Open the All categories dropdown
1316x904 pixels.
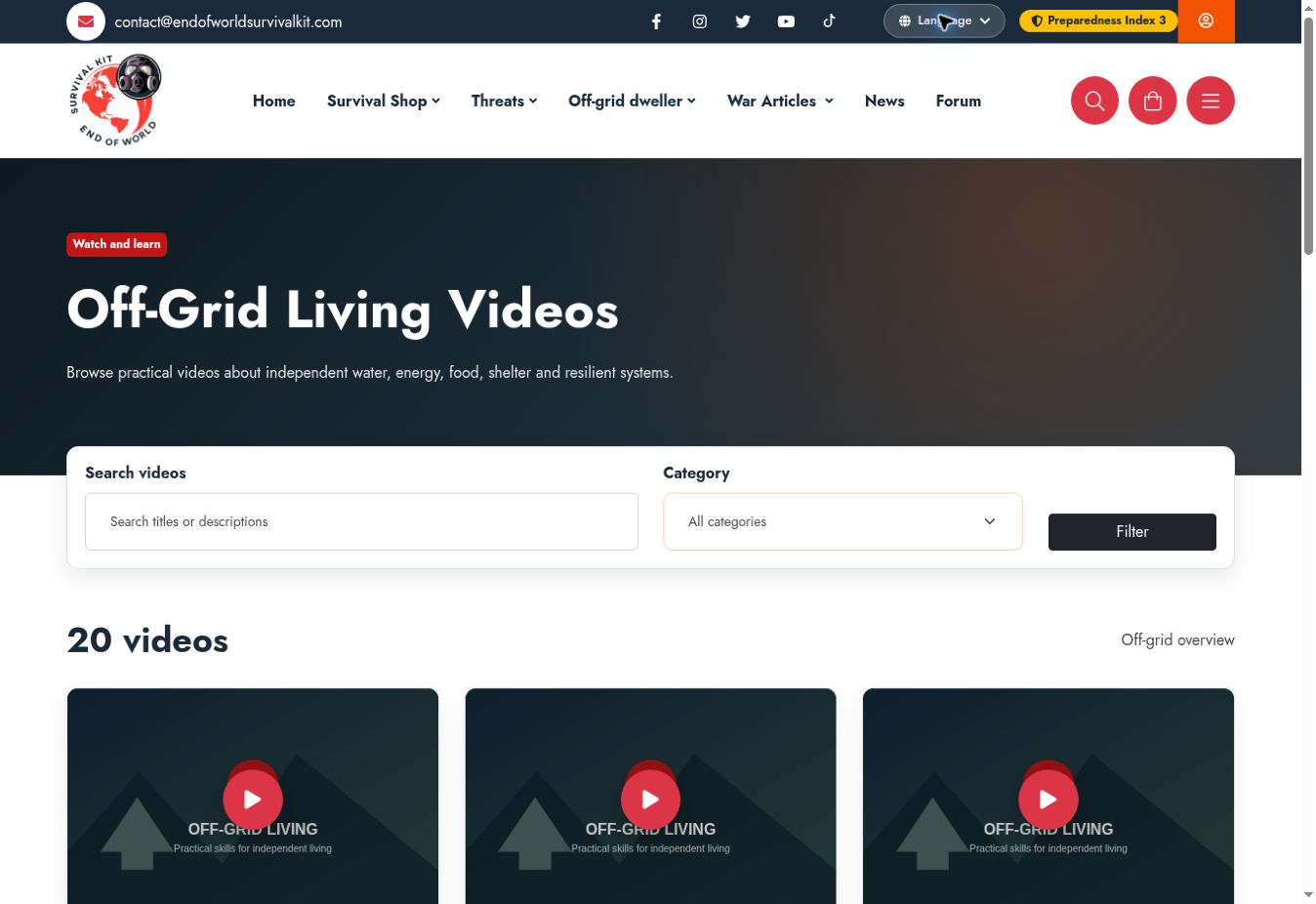click(843, 521)
